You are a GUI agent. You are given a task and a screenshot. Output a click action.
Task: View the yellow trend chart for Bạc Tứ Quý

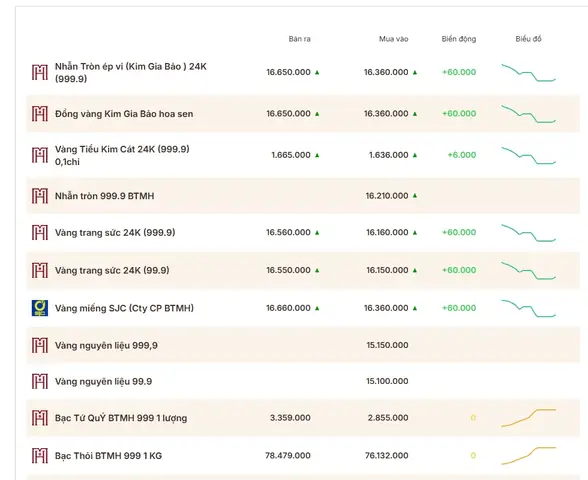(x=528, y=418)
